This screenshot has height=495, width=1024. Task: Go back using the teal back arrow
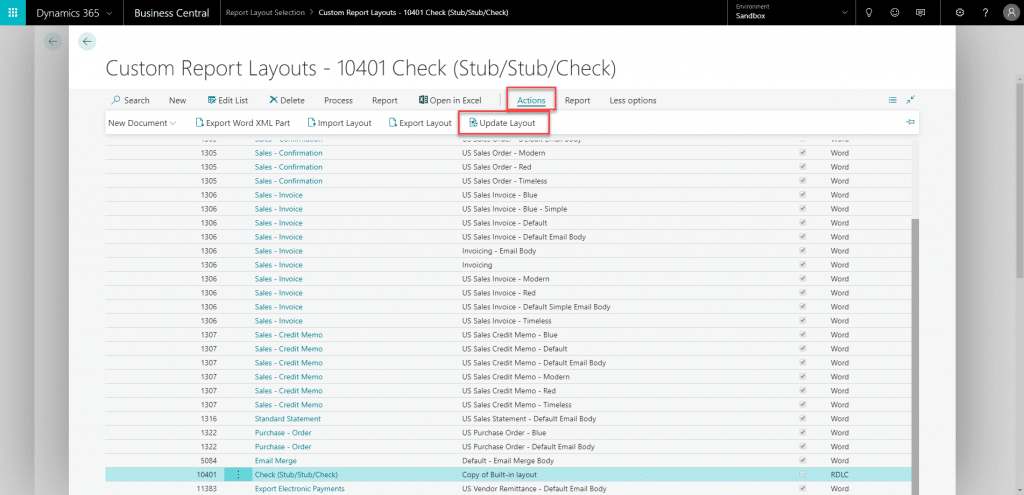tap(87, 41)
